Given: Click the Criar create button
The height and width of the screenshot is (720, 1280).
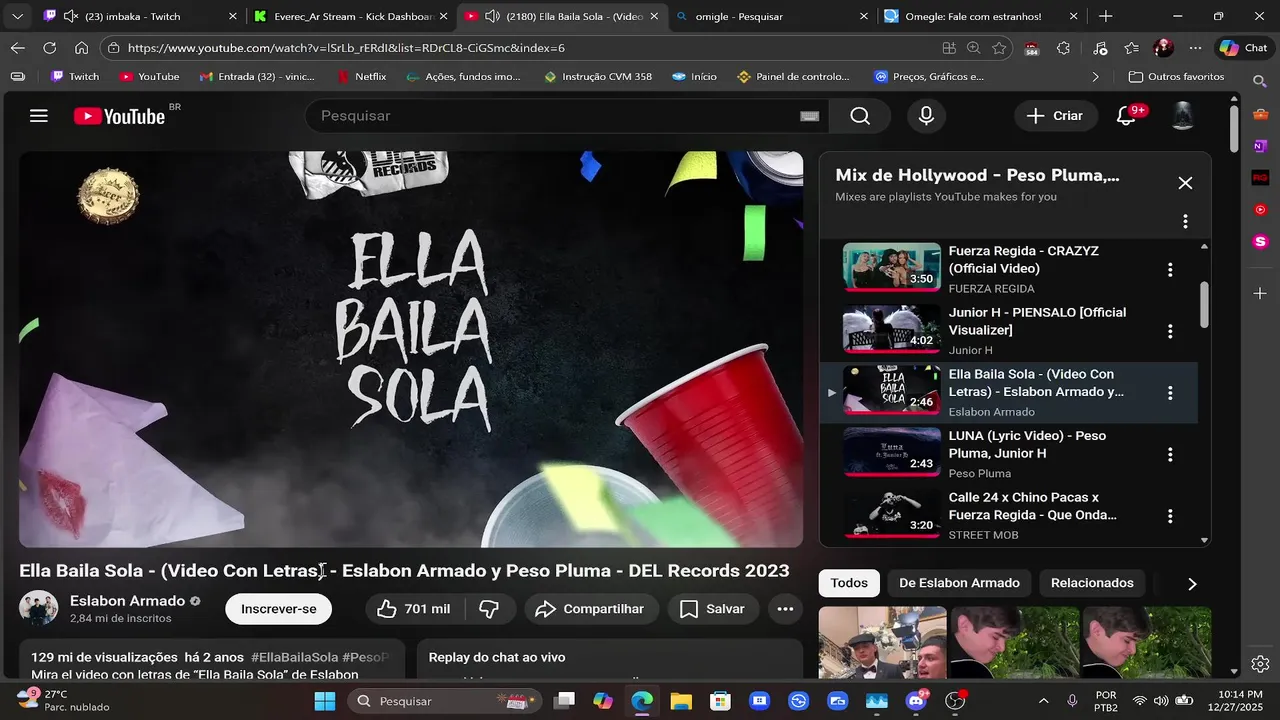Looking at the screenshot, I should click(x=1056, y=116).
